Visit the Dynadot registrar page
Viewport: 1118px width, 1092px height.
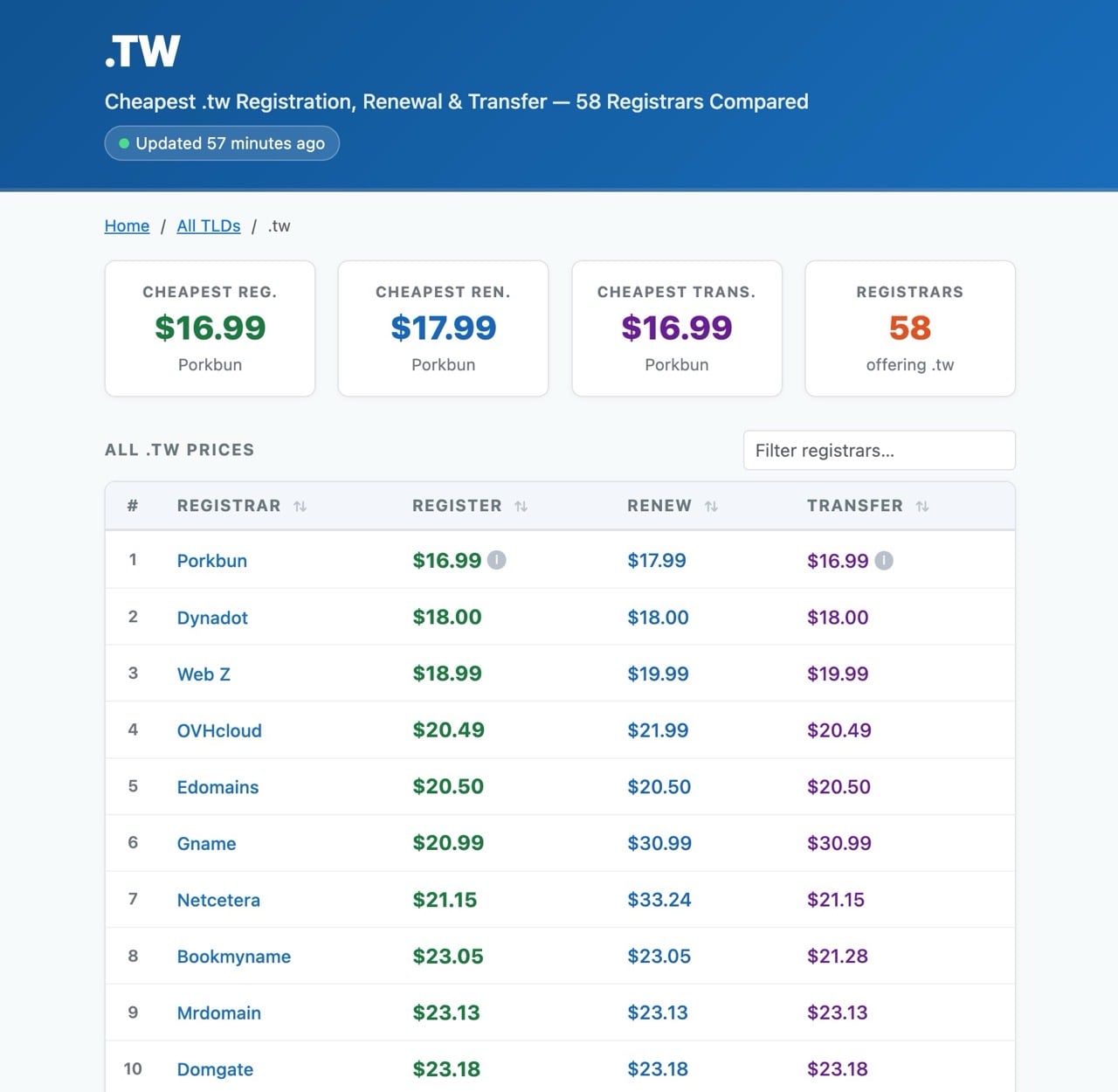212,618
